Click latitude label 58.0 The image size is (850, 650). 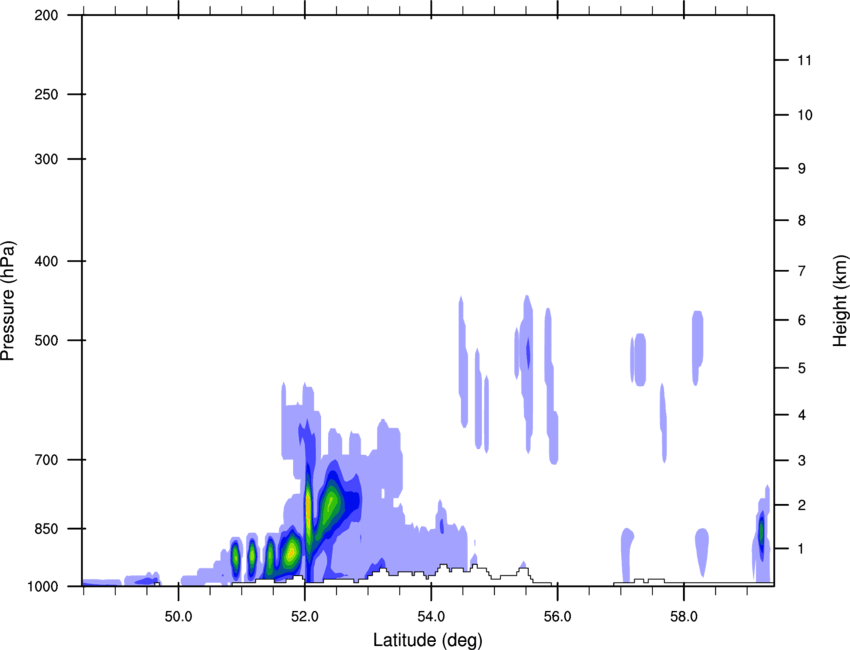tap(684, 617)
